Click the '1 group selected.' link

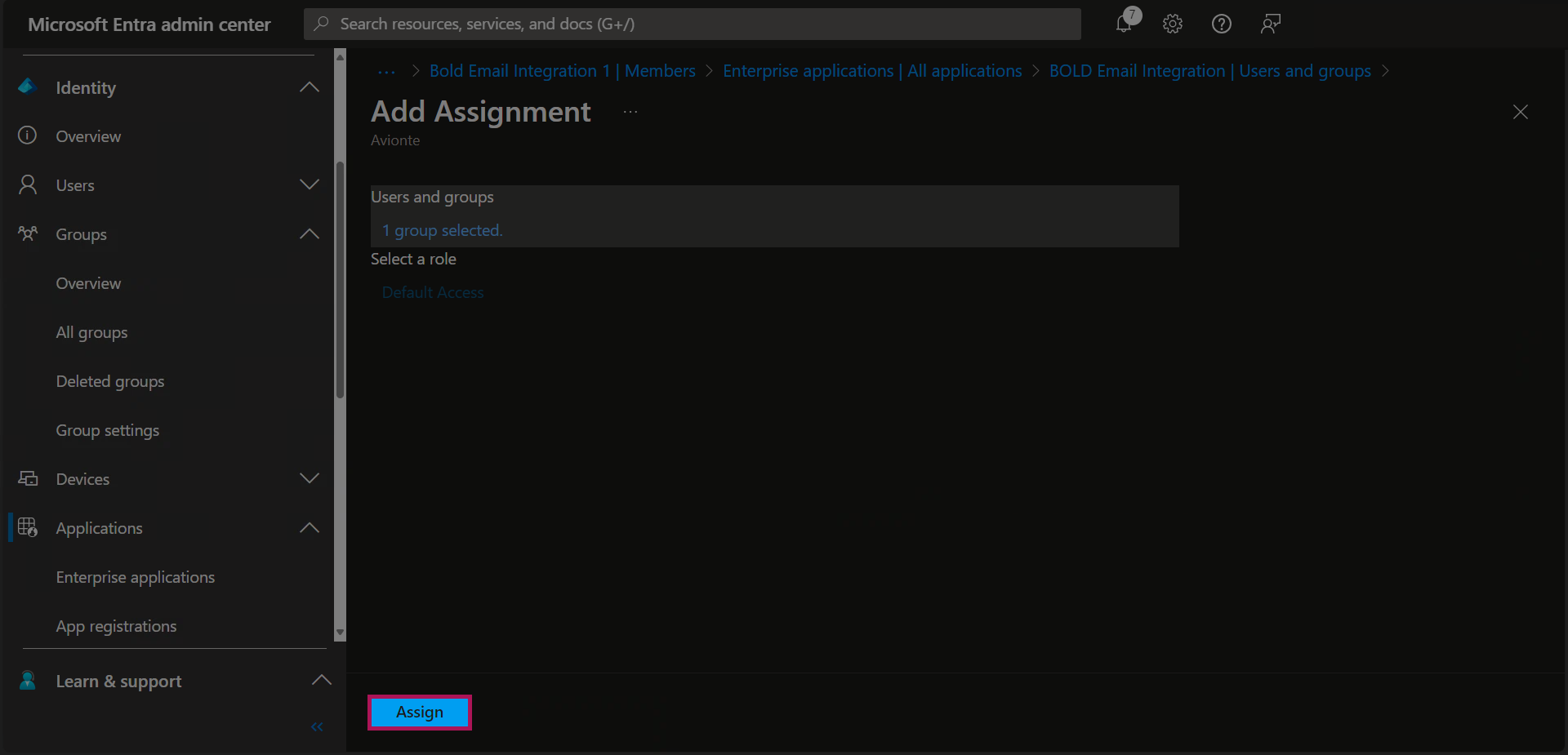pos(442,230)
